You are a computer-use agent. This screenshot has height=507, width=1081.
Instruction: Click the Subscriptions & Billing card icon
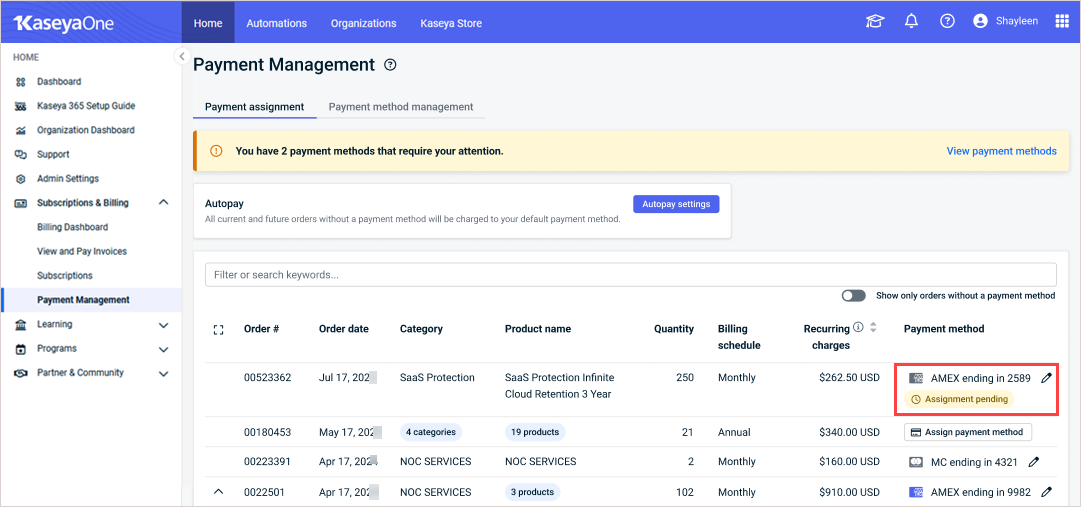21,203
